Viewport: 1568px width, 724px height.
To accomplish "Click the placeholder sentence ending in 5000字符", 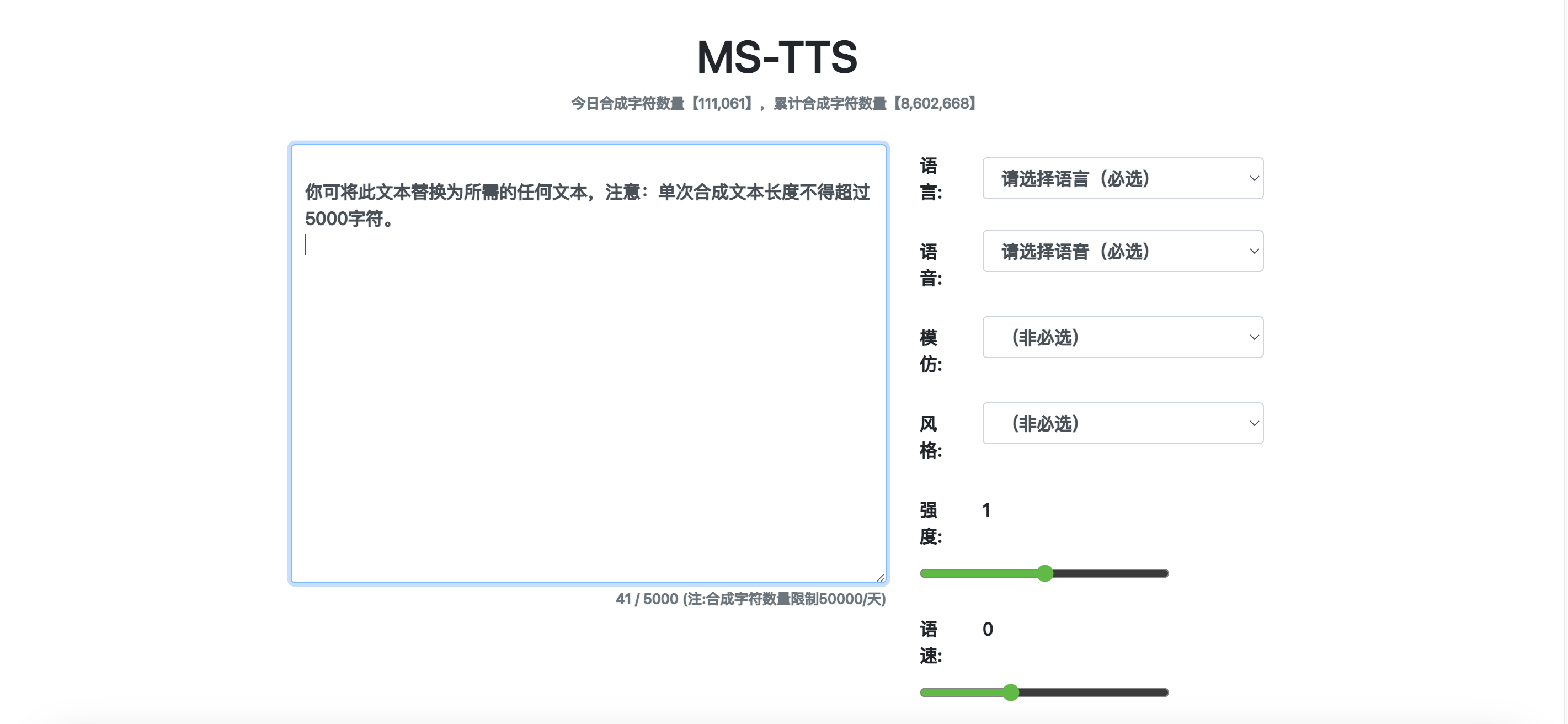I will tap(587, 205).
